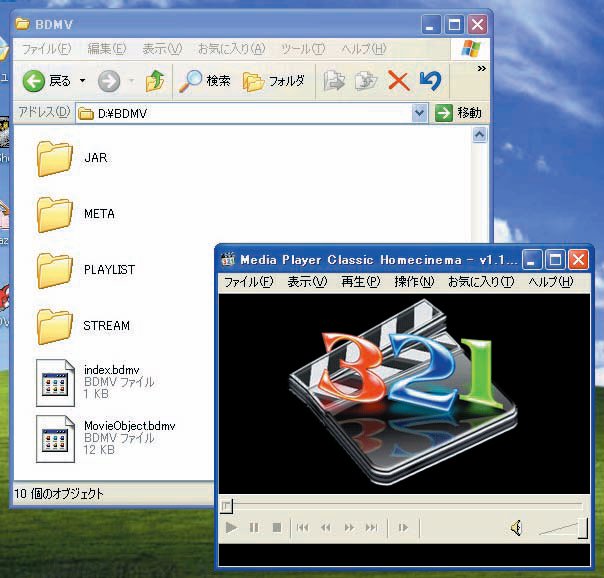
Task: Click the Windows flag logo in Explorer
Action: pyautogui.click(x=471, y=49)
